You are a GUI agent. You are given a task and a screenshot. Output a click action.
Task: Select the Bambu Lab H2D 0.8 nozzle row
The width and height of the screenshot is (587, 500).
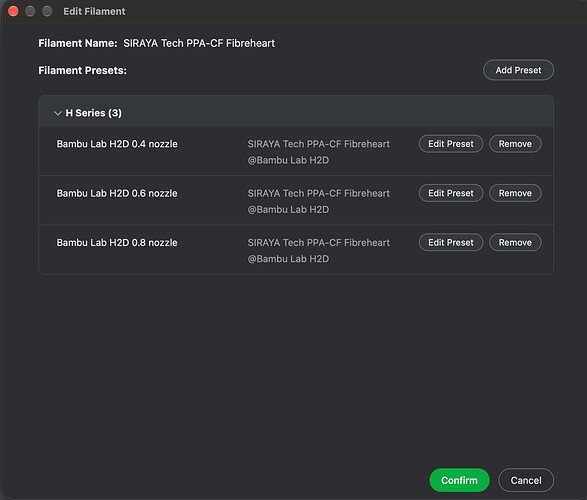tap(296, 250)
